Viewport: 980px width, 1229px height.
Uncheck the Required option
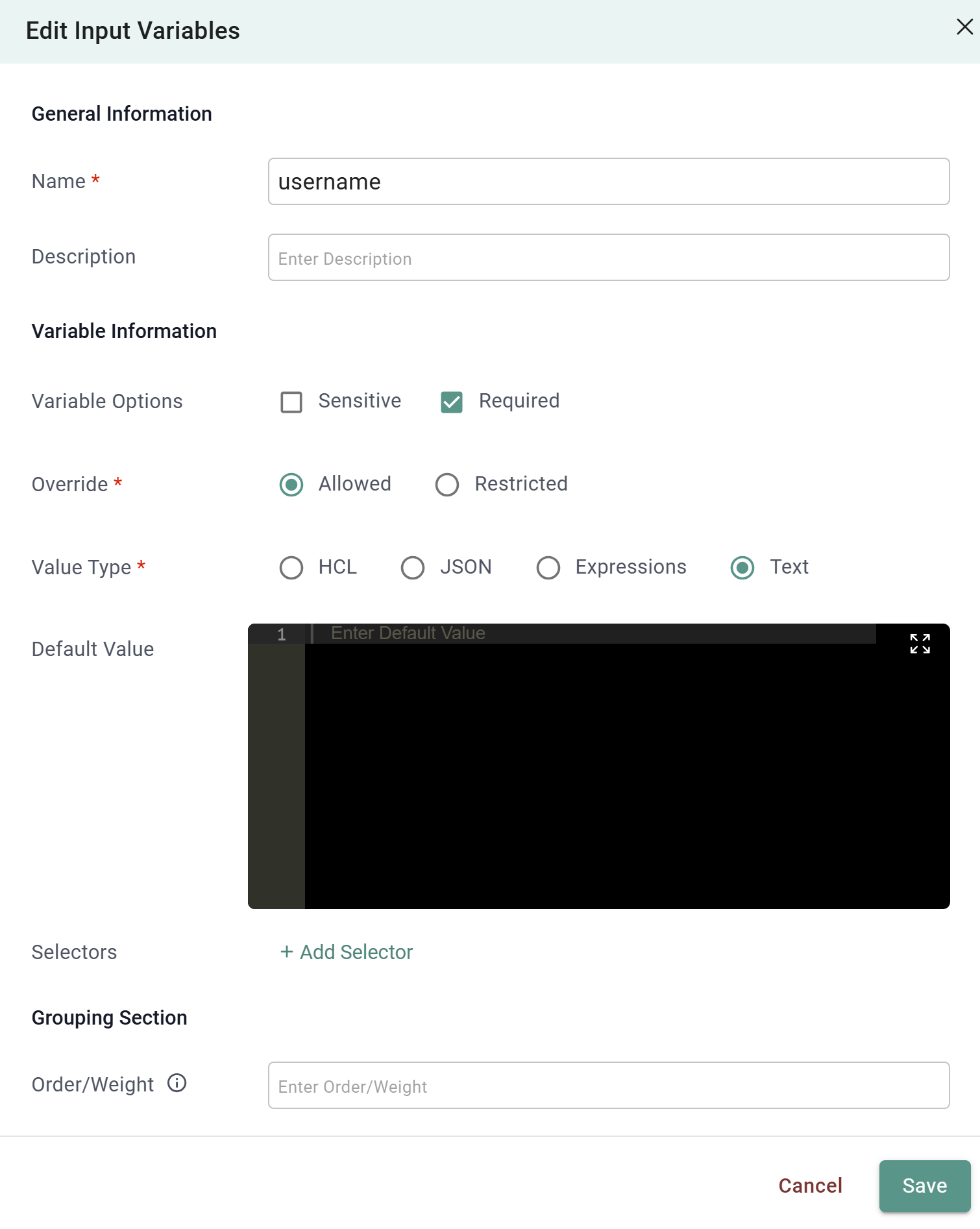tap(452, 402)
